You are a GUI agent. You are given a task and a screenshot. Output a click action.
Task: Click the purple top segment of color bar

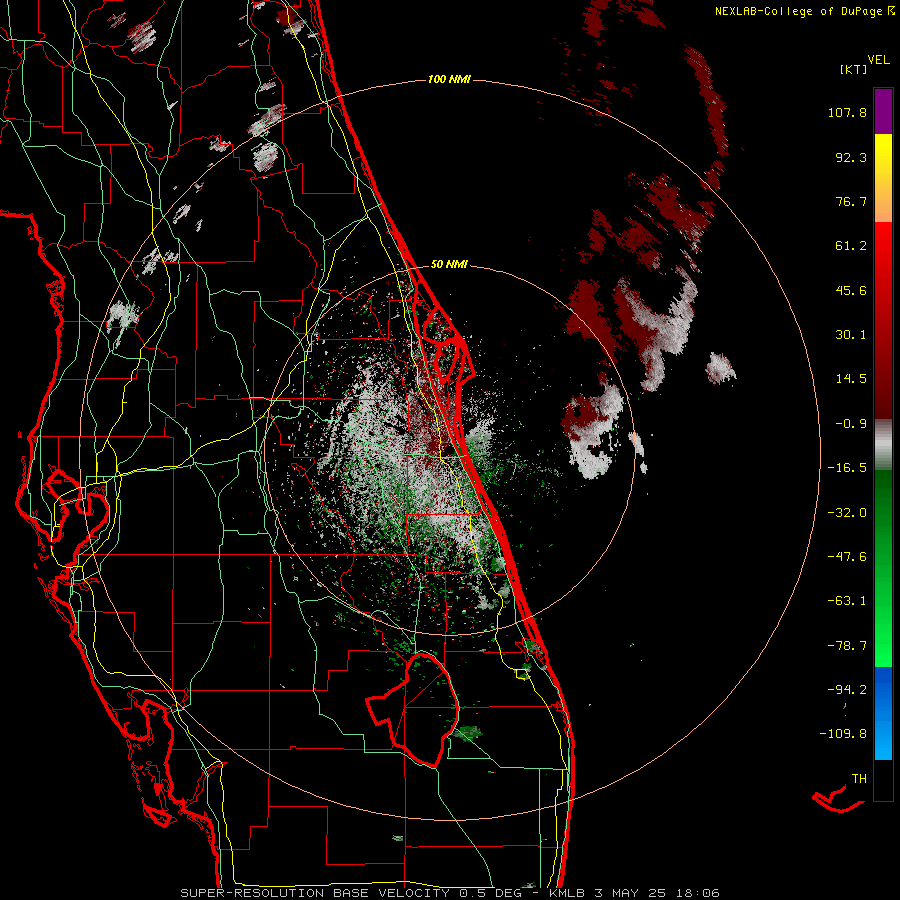pos(883,111)
